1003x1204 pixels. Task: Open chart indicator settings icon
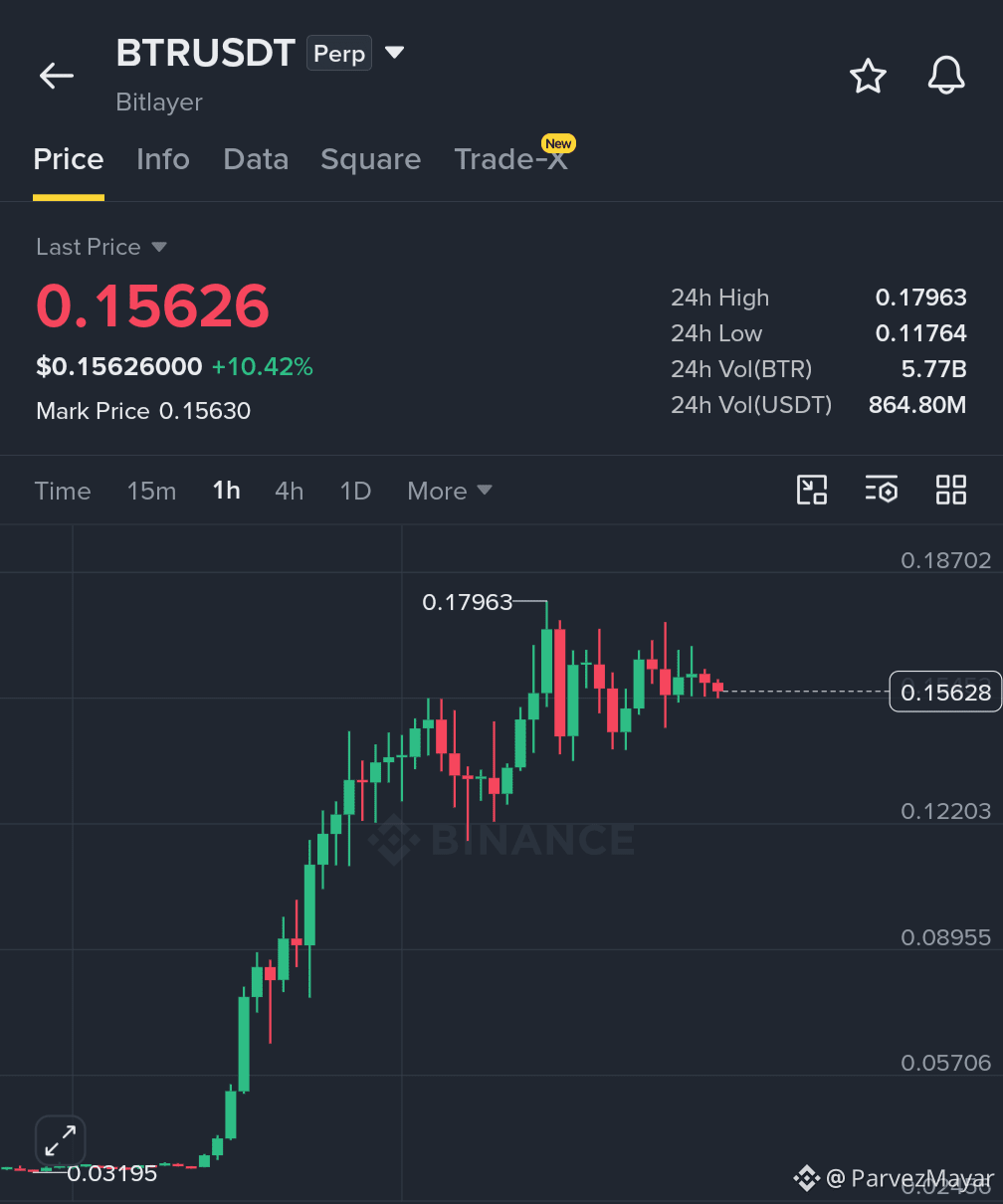[x=882, y=490]
